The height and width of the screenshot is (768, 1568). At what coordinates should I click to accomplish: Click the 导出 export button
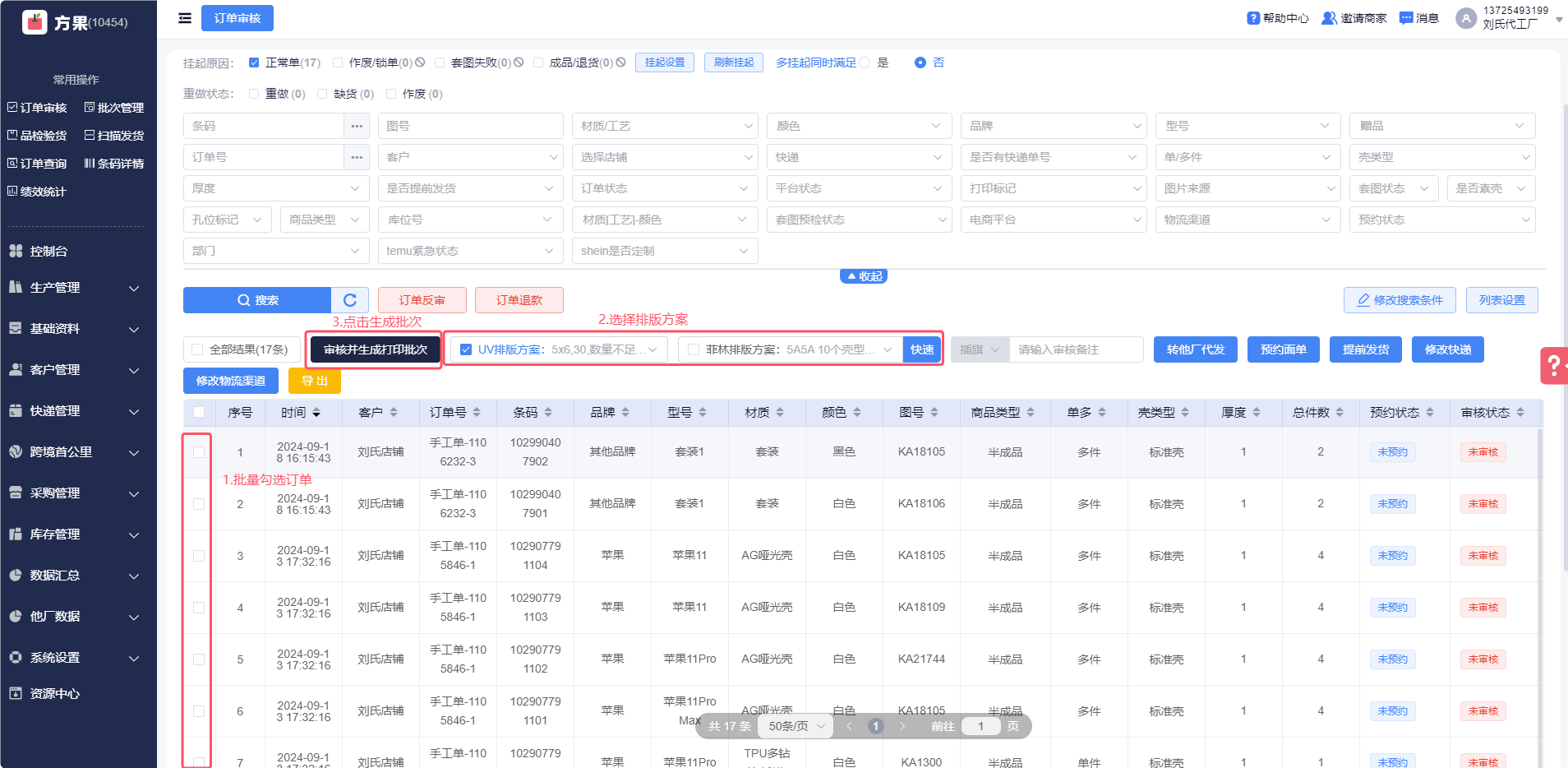click(315, 381)
